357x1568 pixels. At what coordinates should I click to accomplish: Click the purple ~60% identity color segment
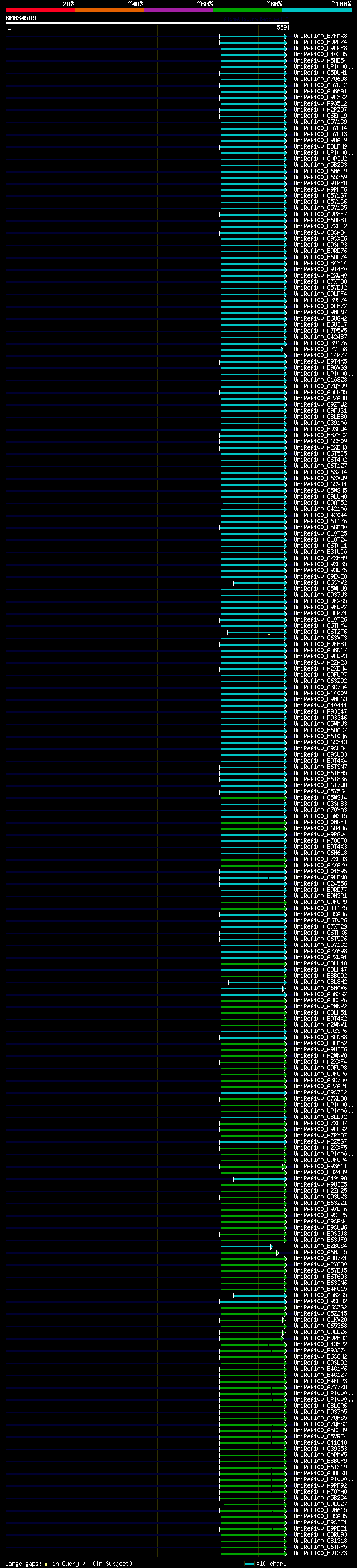(179, 9)
